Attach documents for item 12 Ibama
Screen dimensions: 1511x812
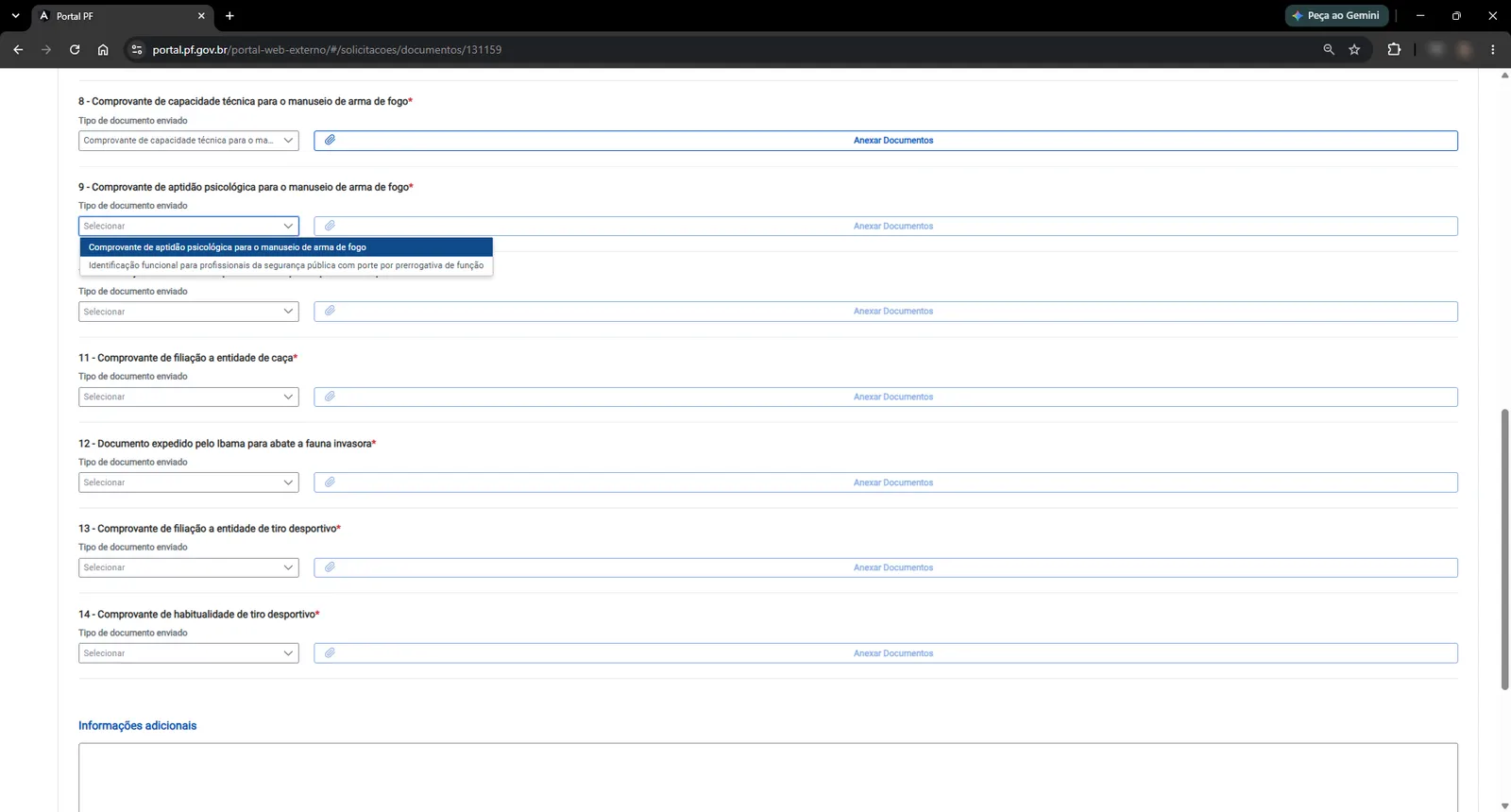pyautogui.click(x=886, y=482)
